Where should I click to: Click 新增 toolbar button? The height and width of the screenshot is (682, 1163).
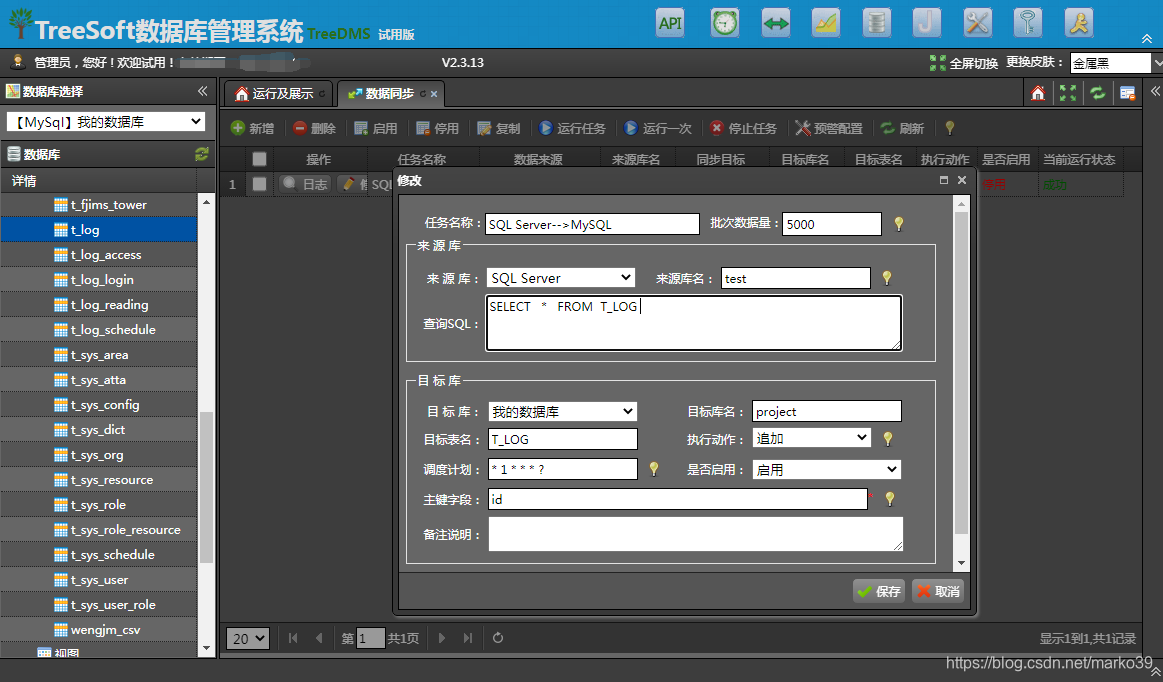coord(252,128)
